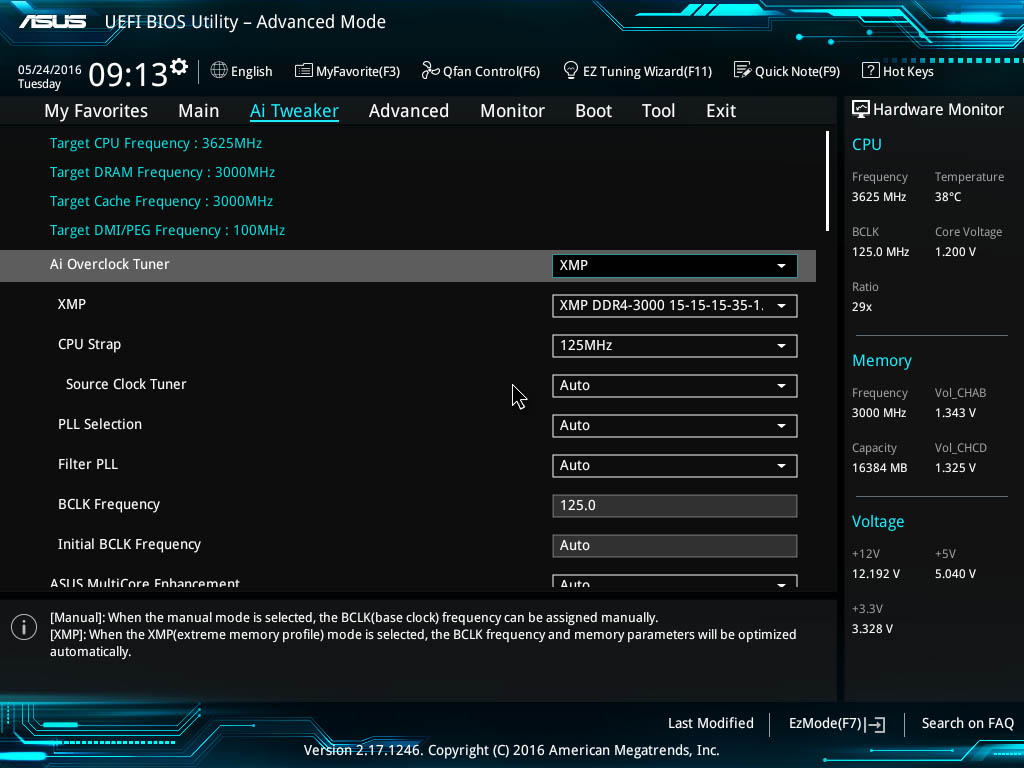Select the BCLK Frequency label
The image size is (1024, 768).
coord(109,504)
